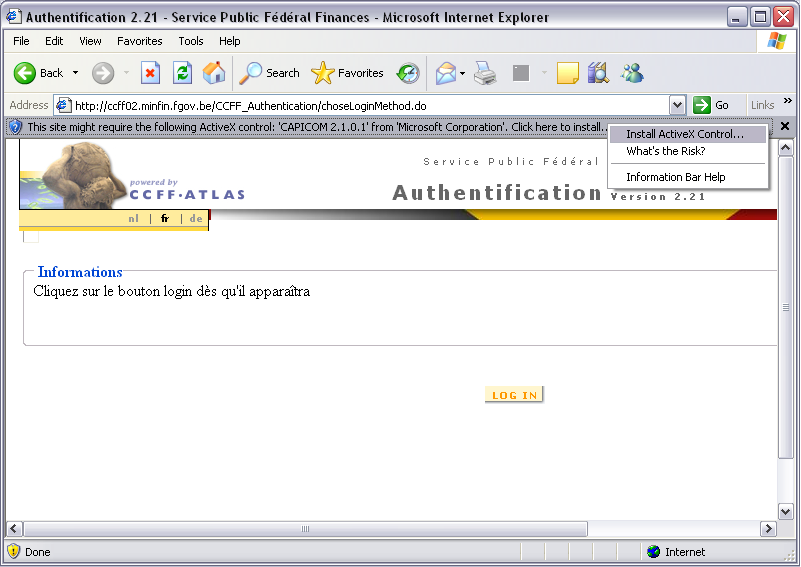Click the IE page icon in title bar
This screenshot has width=801, height=567.
[14, 16]
